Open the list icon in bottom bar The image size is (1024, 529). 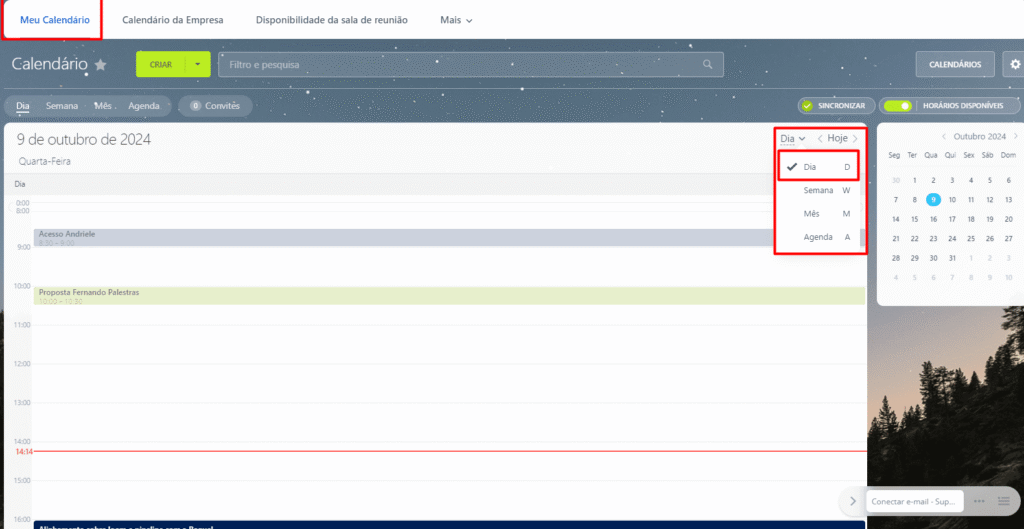(1003, 501)
